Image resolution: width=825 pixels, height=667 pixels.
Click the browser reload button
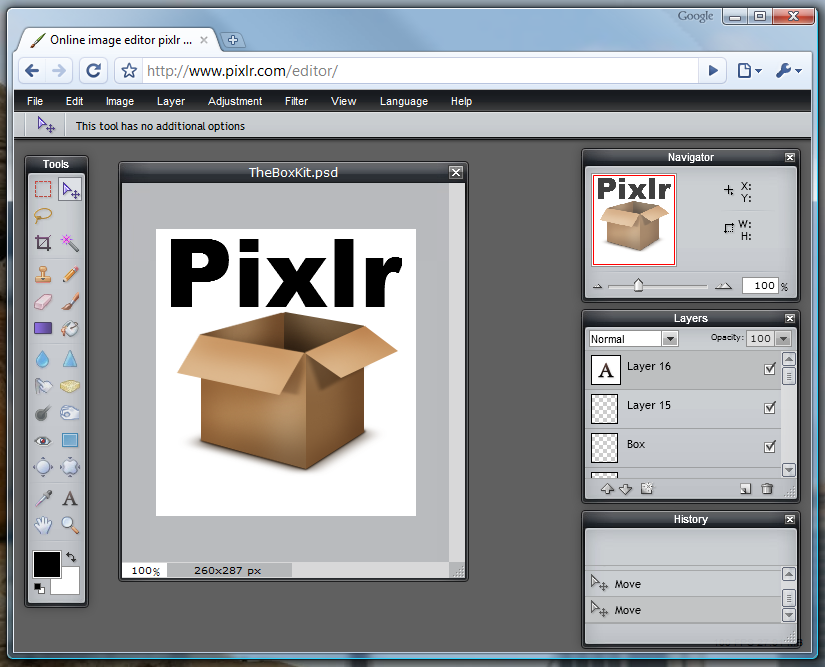click(93, 70)
